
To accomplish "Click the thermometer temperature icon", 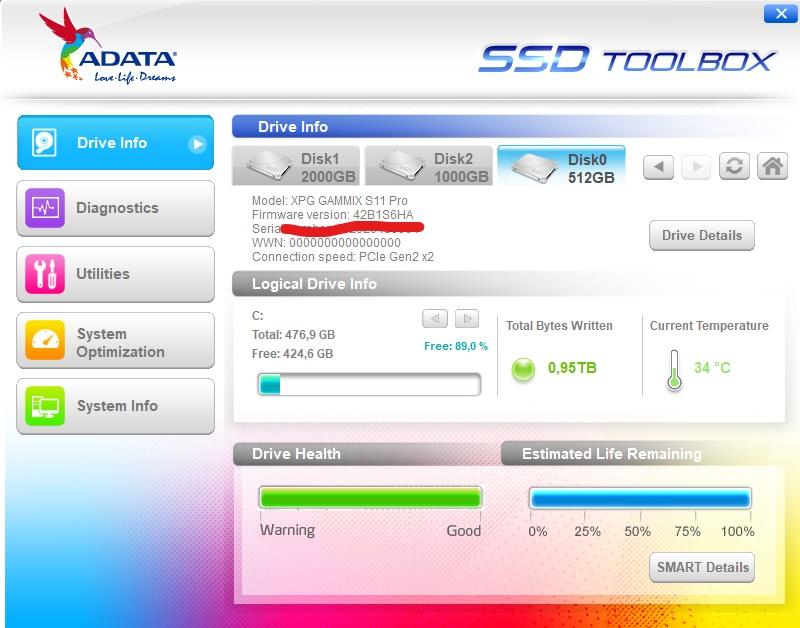I will (x=674, y=370).
